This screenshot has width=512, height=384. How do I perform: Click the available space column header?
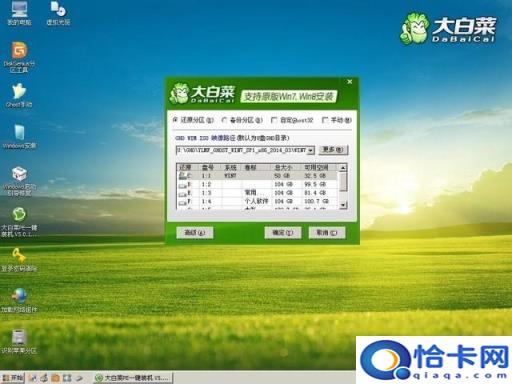pos(319,168)
